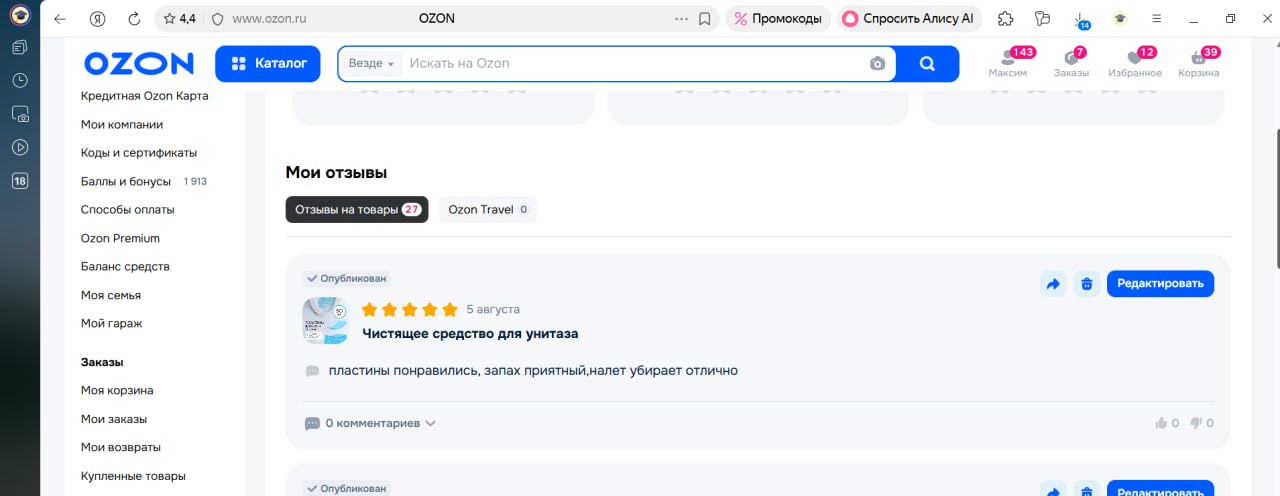Image resolution: width=1280 pixels, height=496 pixels.
Task: Open the downloads icon with badge 14
Action: 1081,20
